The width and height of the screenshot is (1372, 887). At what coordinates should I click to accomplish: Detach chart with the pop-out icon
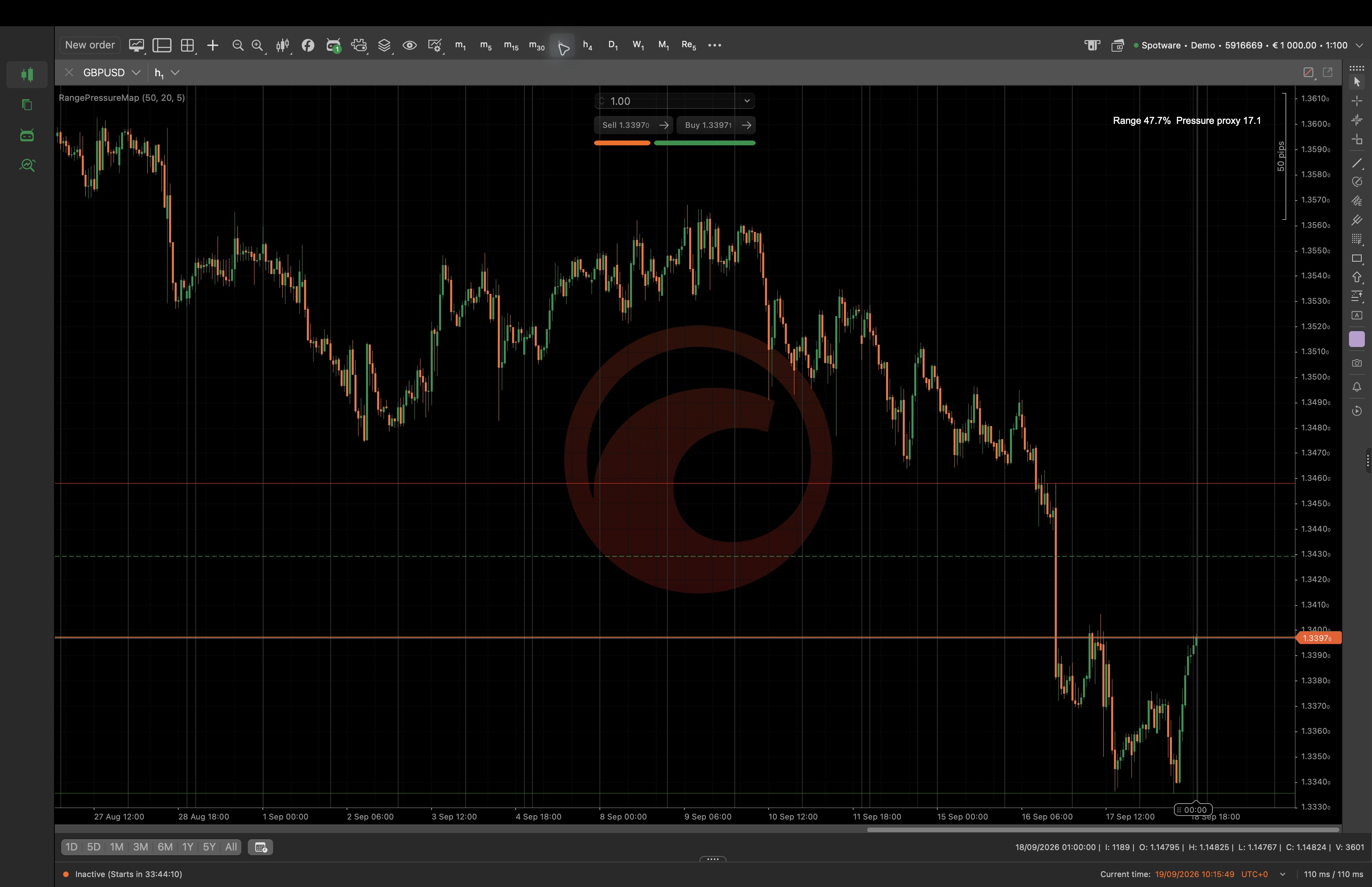[1328, 73]
